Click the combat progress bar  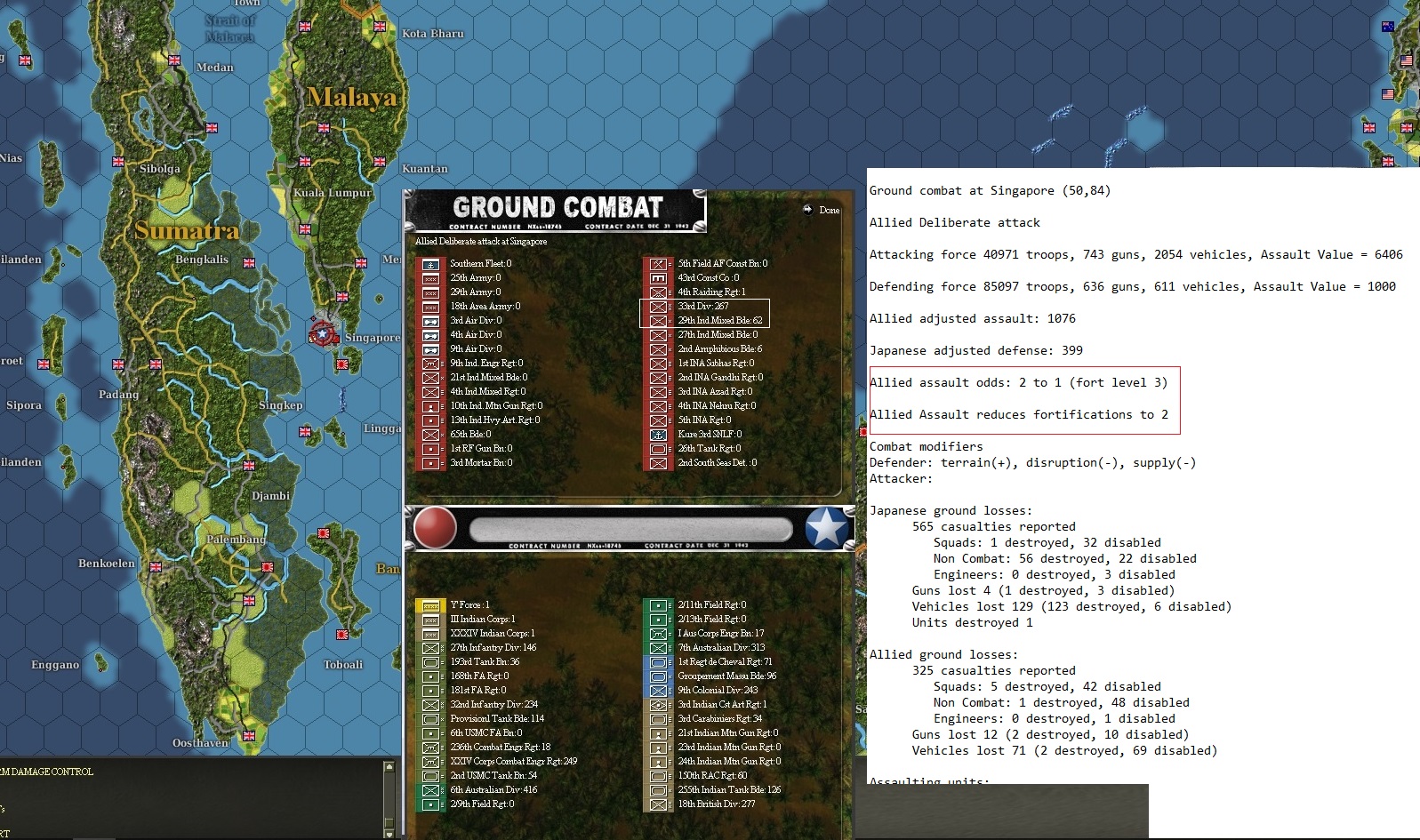tap(630, 531)
